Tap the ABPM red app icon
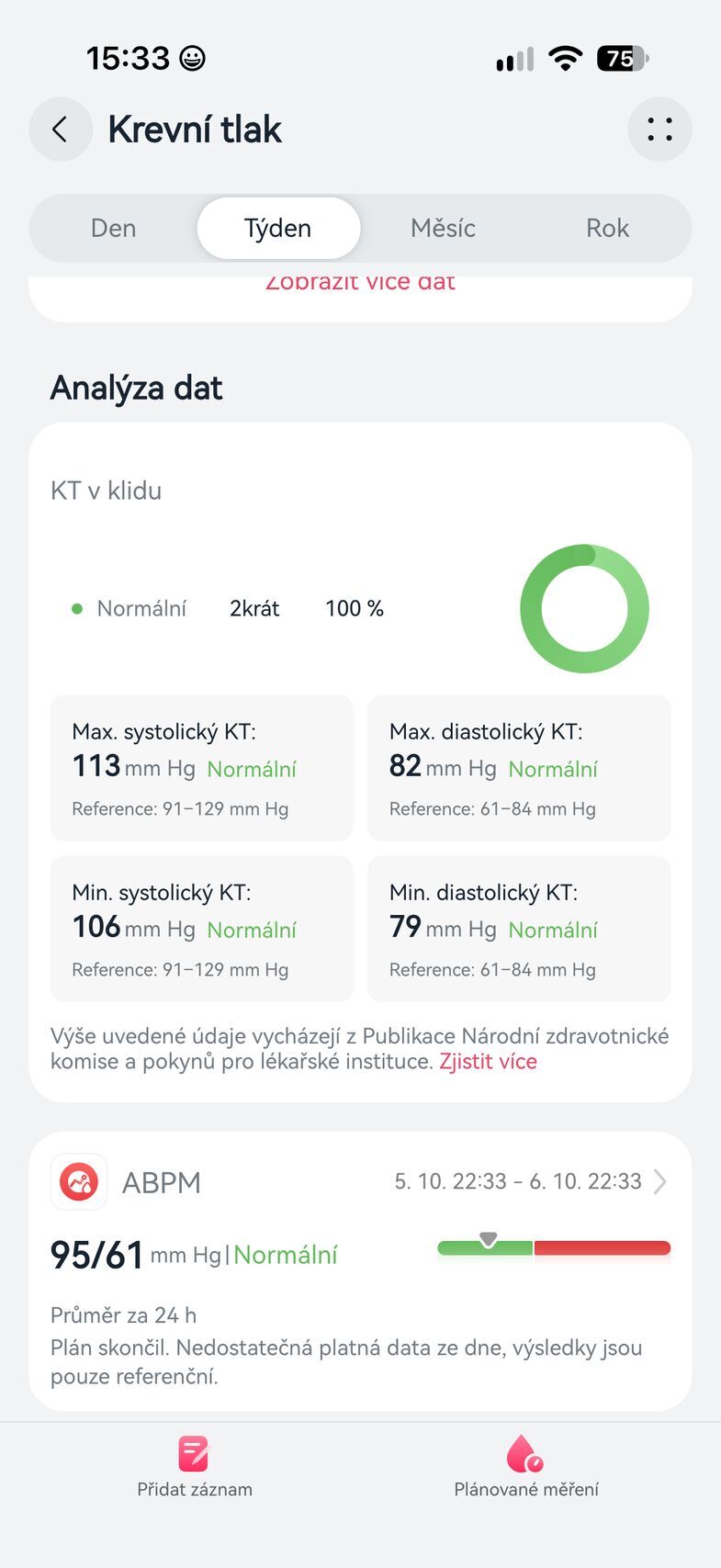 pyautogui.click(x=79, y=1181)
